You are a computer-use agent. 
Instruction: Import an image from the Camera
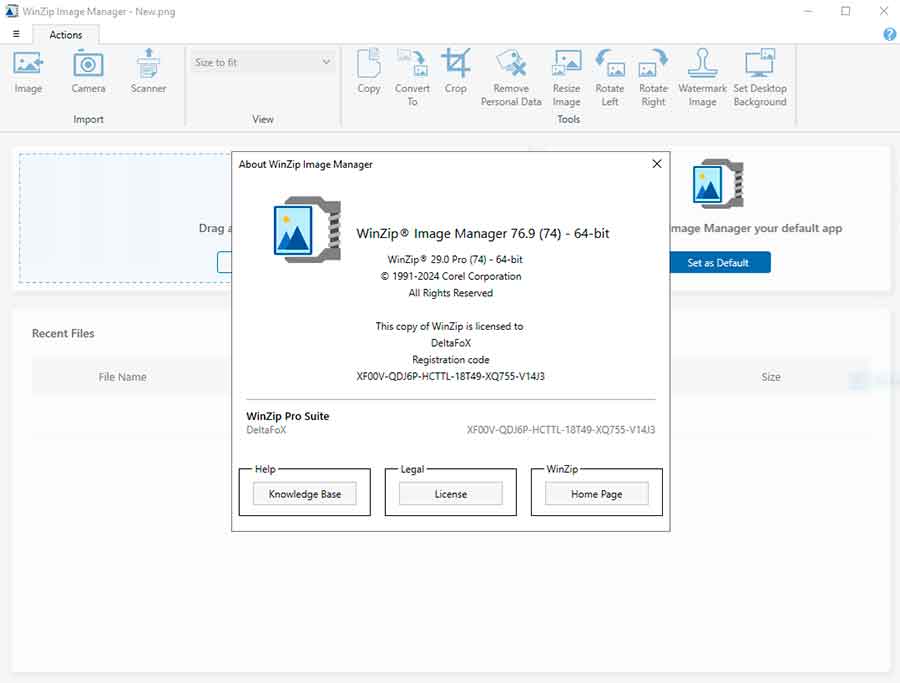(88, 72)
